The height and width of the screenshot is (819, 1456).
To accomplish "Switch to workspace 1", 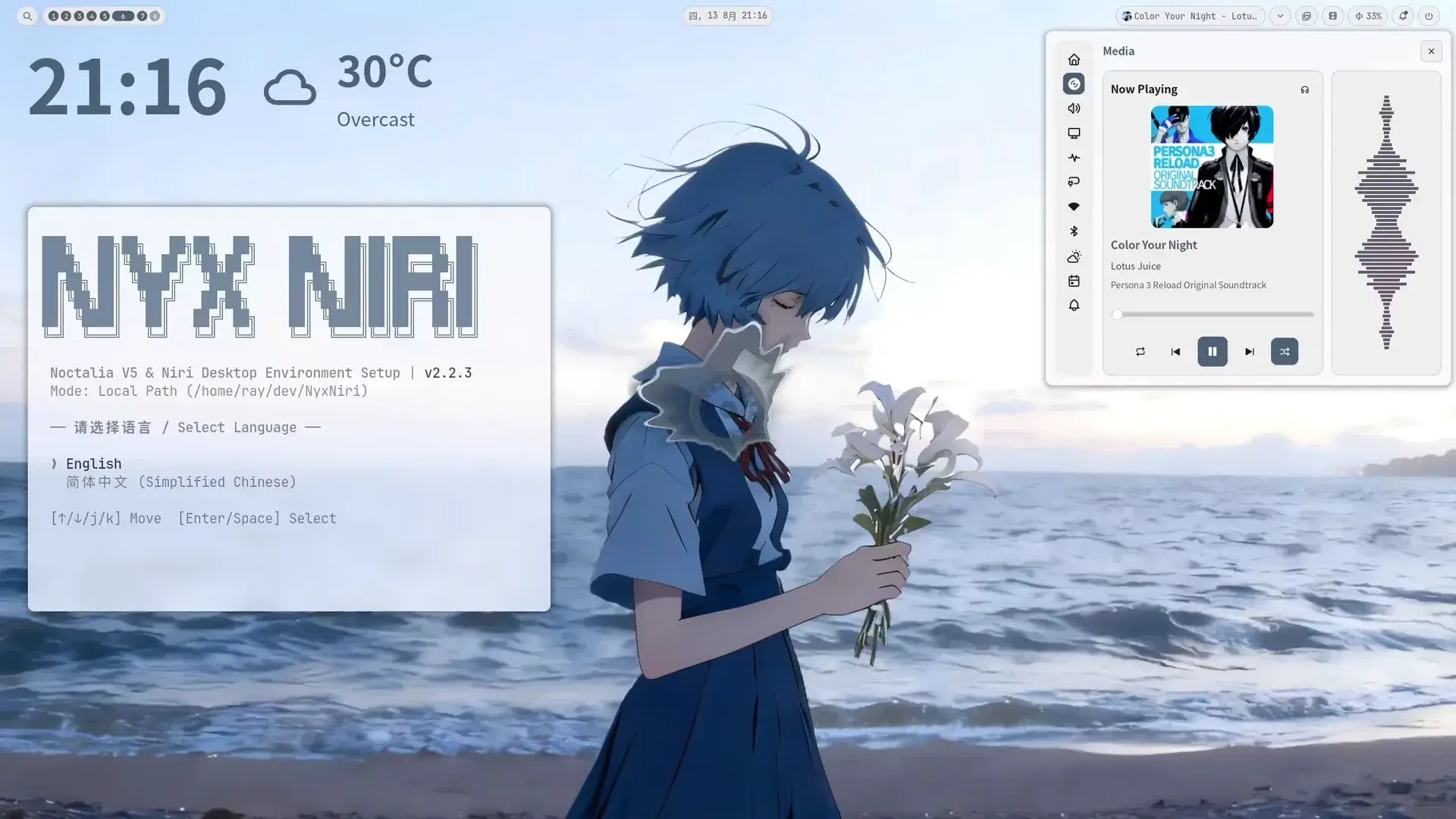I will click(x=53, y=16).
